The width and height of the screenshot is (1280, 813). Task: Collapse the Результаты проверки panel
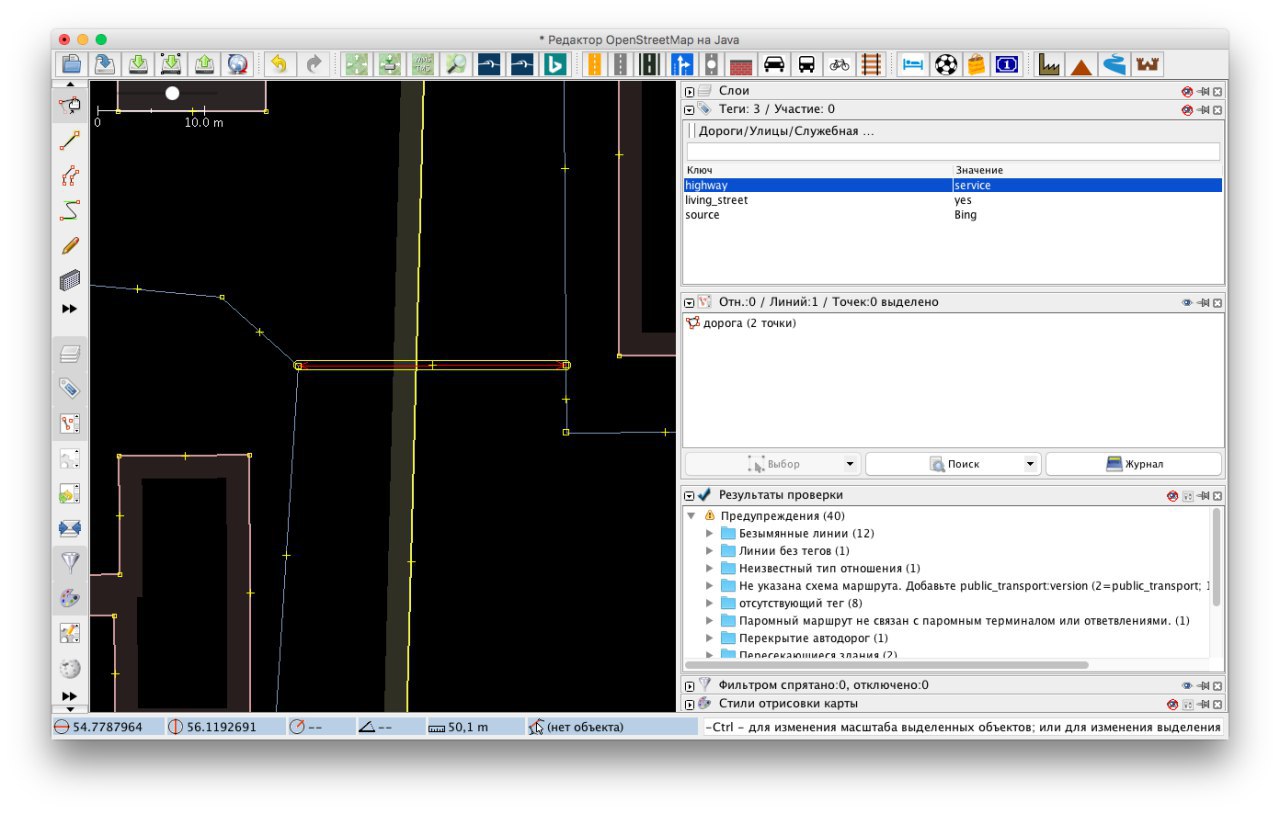689,495
